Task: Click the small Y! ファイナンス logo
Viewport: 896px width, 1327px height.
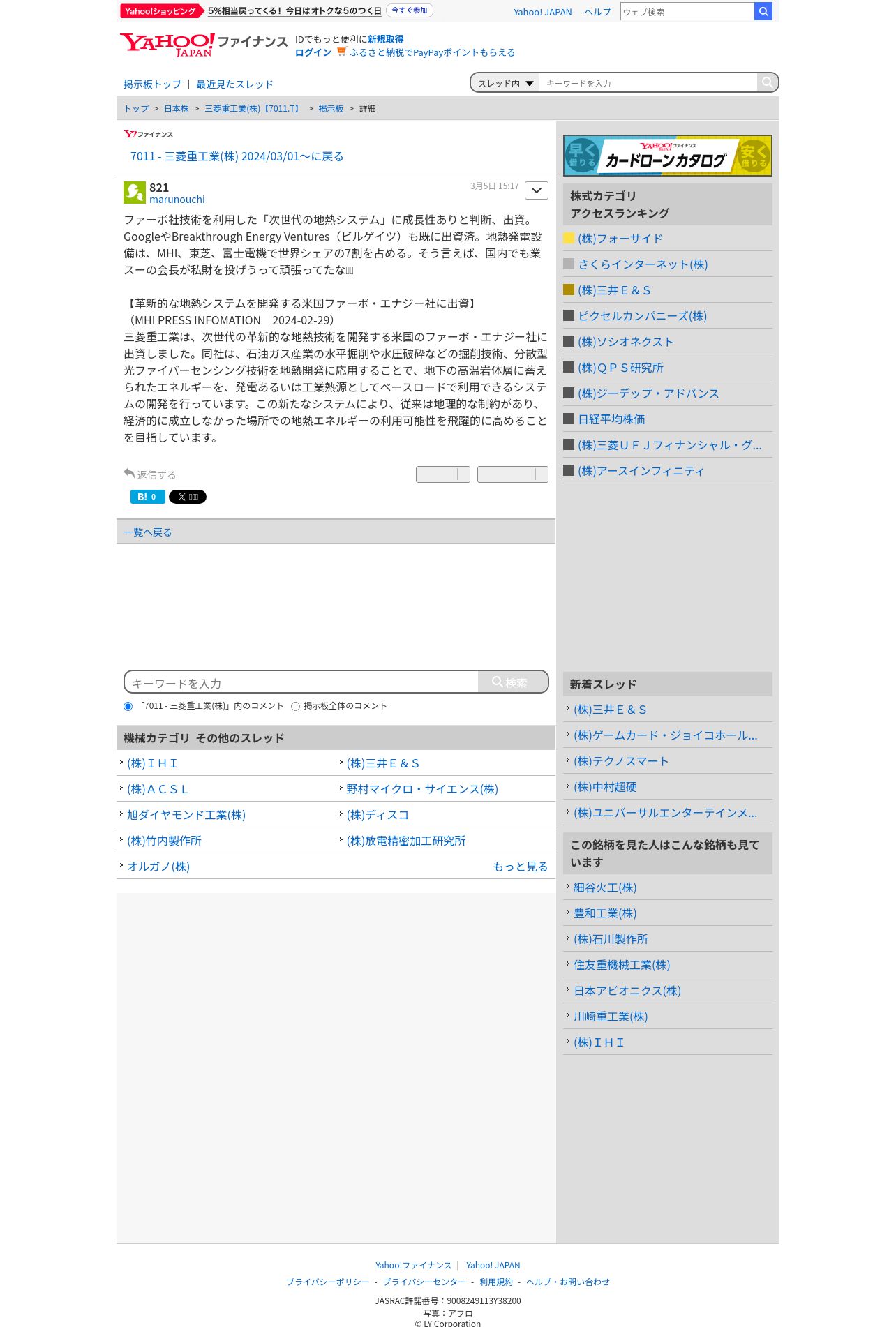Action: point(148,134)
